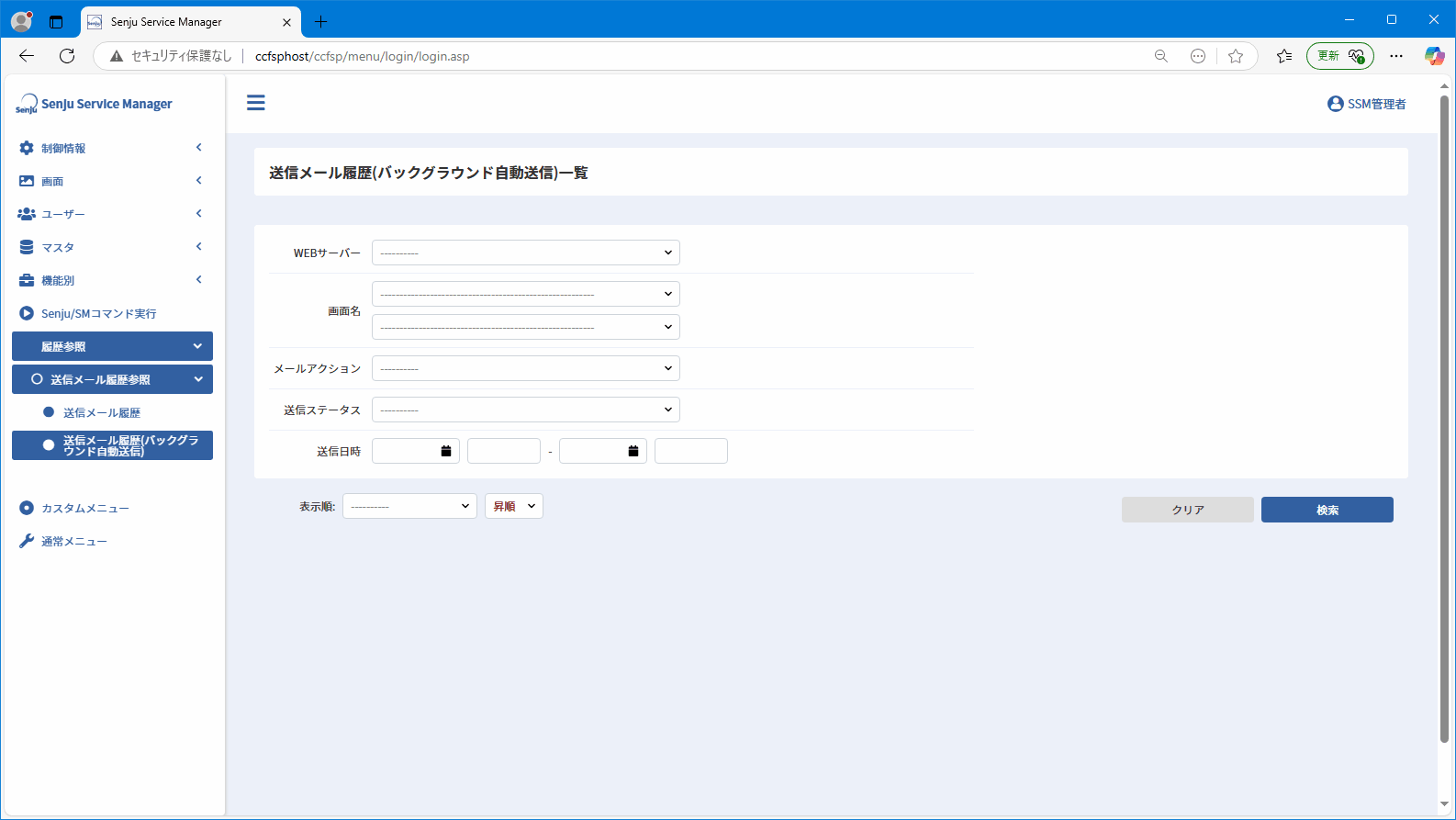Expand the 制御情報 menu chevron
Screen dimensions: 1456x820
pos(198,148)
